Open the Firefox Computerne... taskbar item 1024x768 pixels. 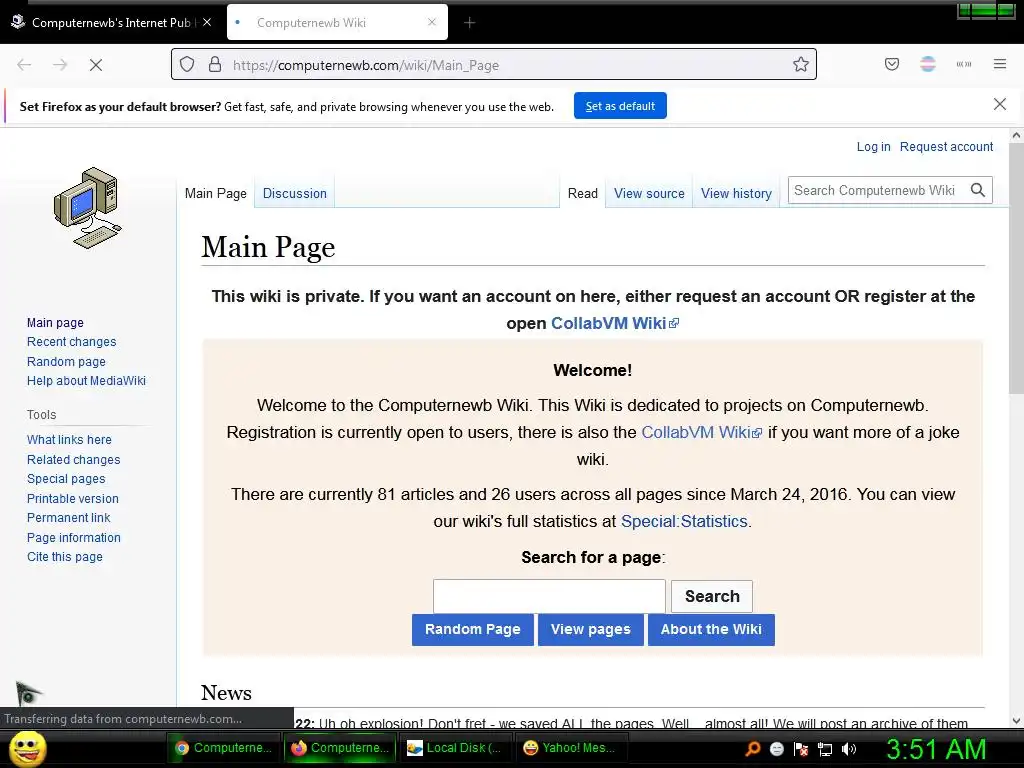pyautogui.click(x=340, y=748)
